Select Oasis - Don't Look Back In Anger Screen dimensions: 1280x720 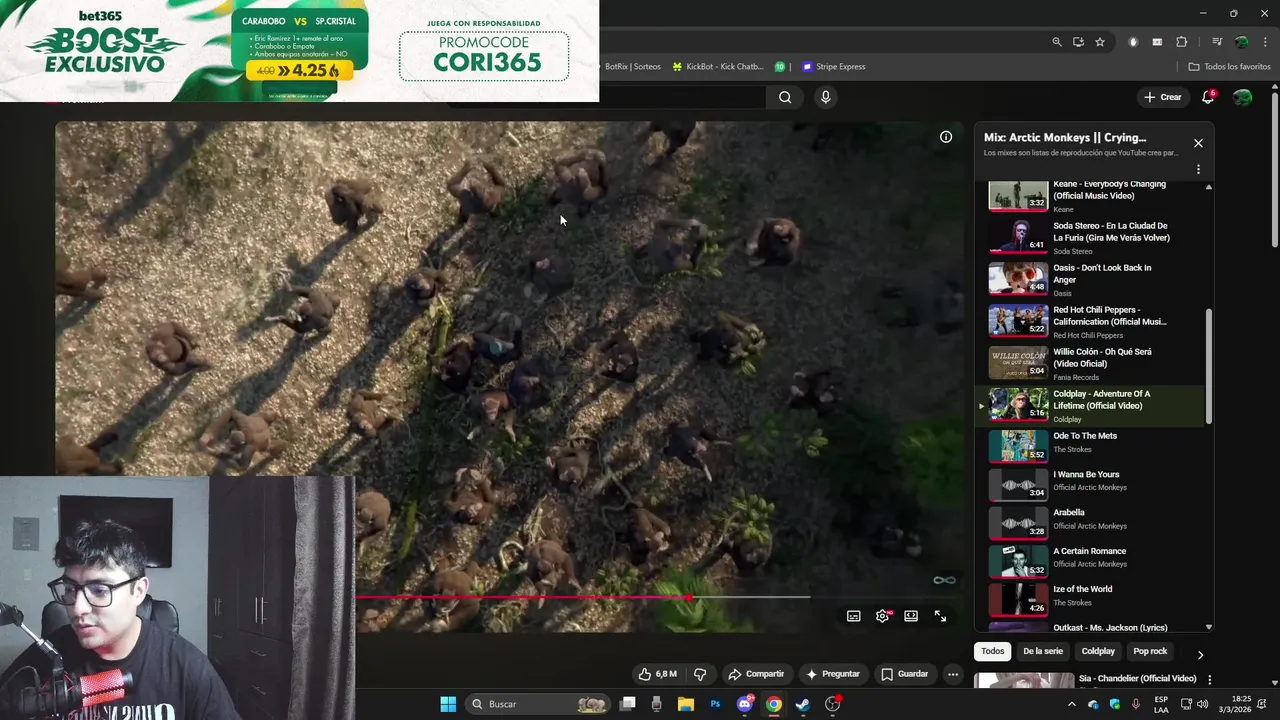pyautogui.click(x=1090, y=280)
